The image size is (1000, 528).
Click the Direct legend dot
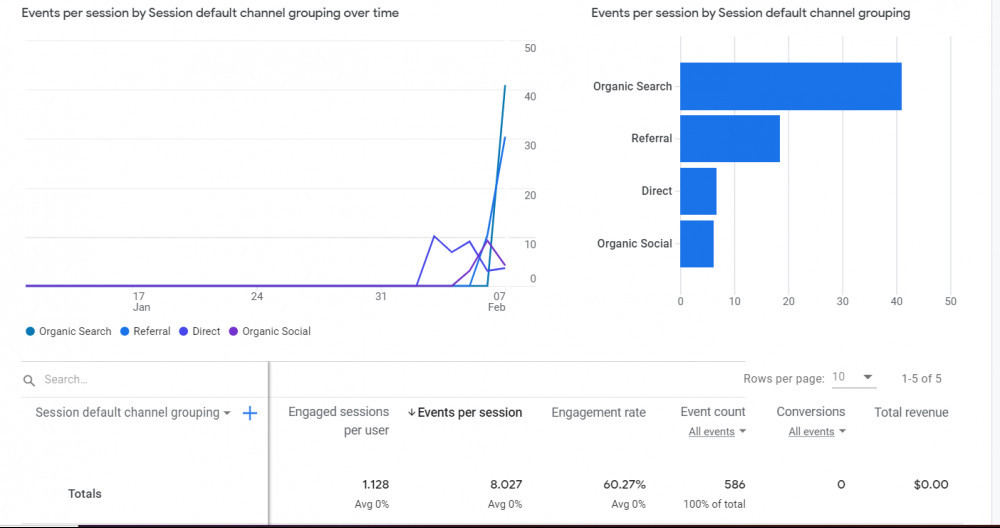coord(184,331)
